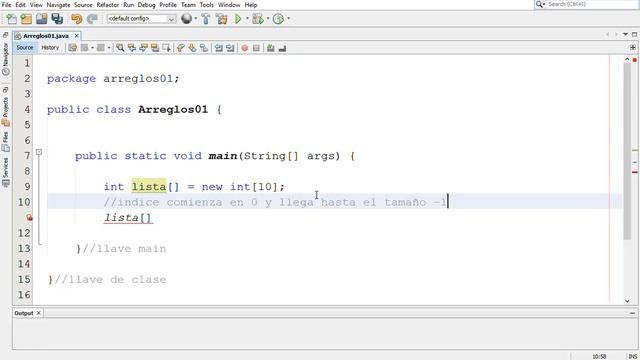
Task: Expand the Profile project dropdown arrow
Action: [x=289, y=19]
